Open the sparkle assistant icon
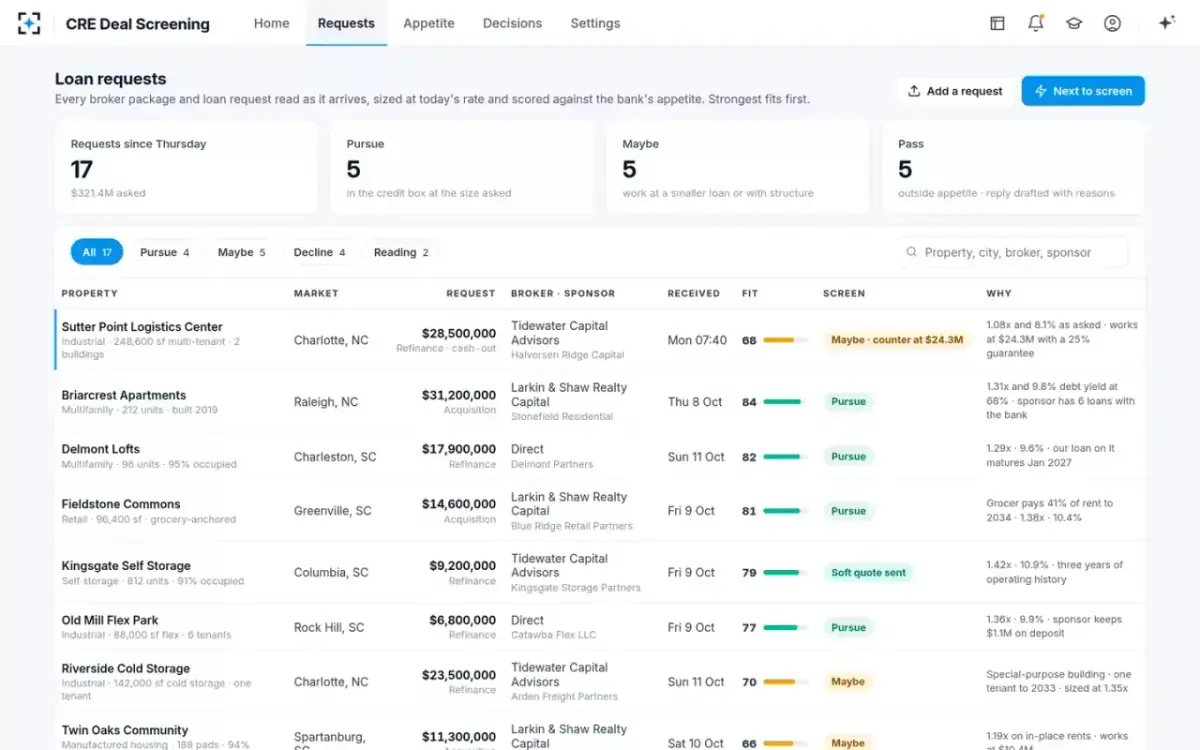The width and height of the screenshot is (1200, 750). coord(1166,23)
